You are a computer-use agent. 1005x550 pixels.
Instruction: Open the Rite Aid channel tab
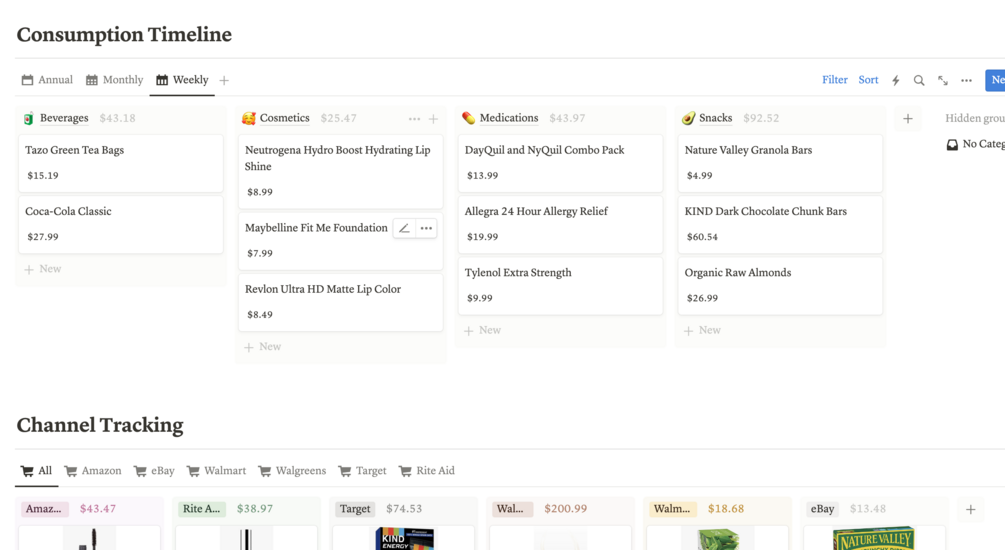[426, 471]
